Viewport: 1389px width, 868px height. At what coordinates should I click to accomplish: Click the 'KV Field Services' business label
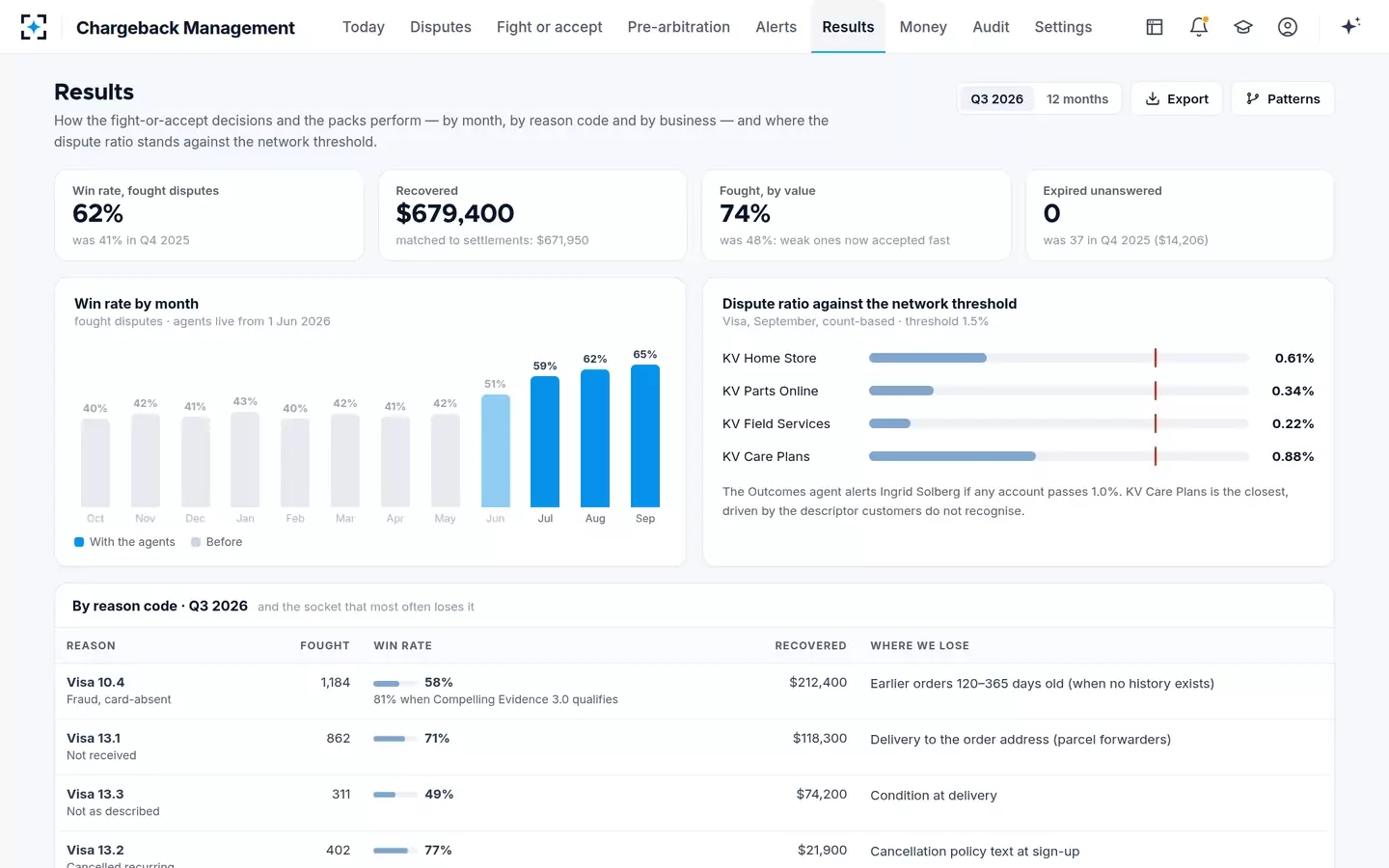776,423
